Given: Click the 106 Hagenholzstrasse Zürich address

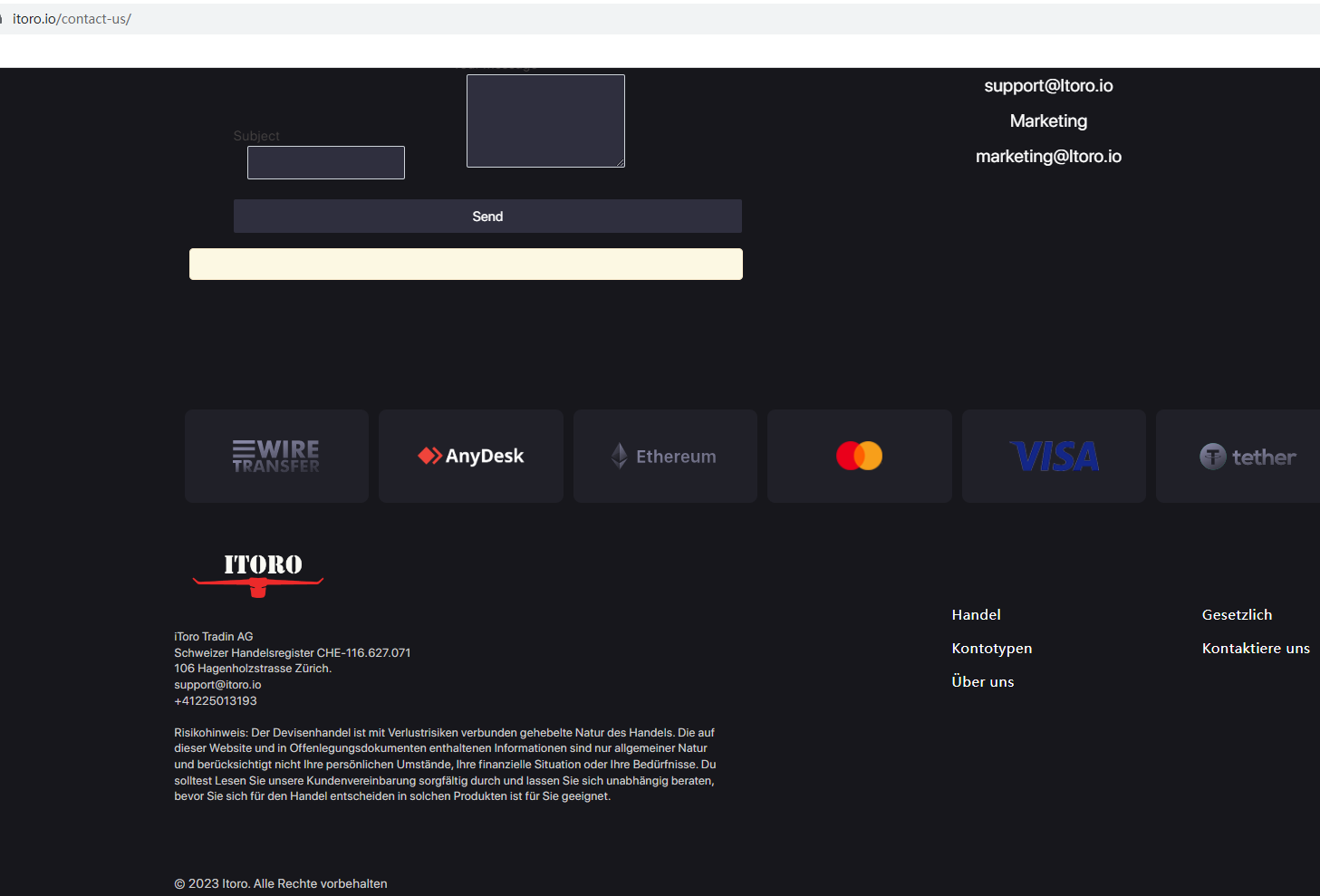Looking at the screenshot, I should click(253, 669).
